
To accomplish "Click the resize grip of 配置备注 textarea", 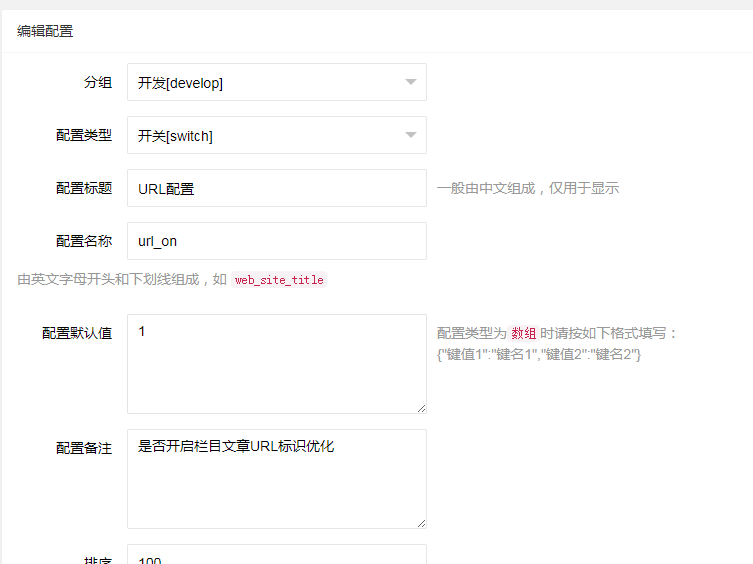I will (421, 523).
